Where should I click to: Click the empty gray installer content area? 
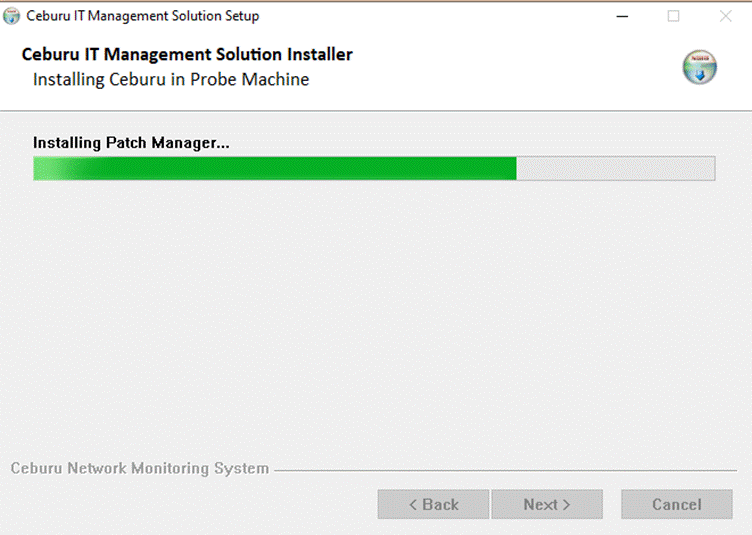[x=376, y=316]
